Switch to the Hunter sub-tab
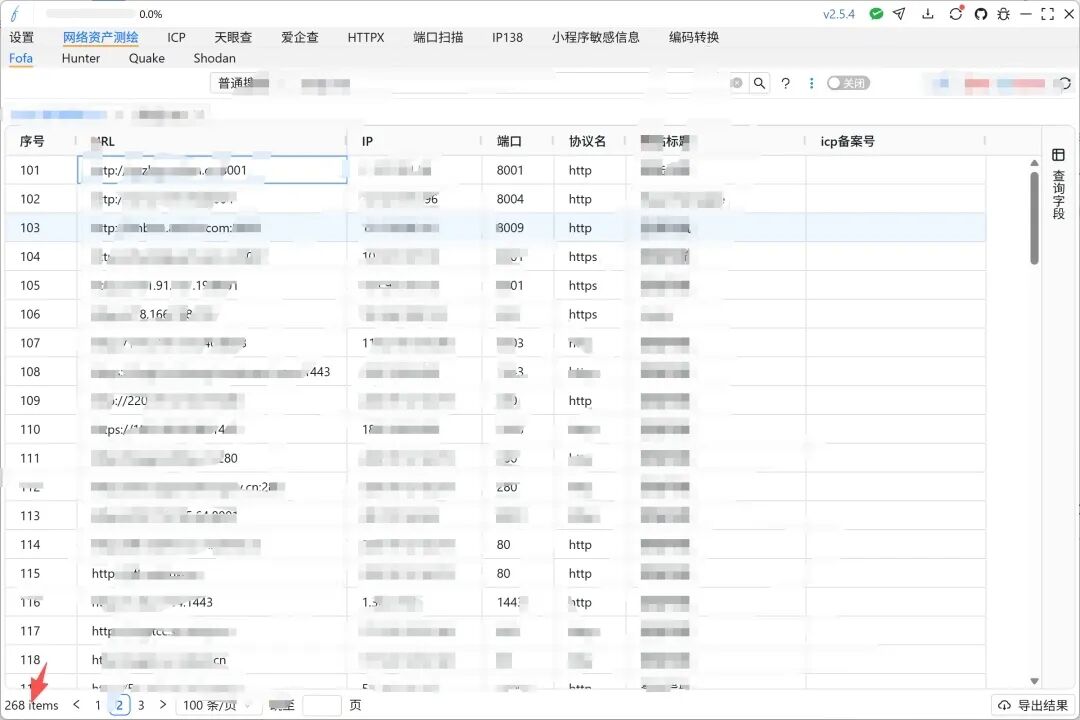Image resolution: width=1080 pixels, height=720 pixels. [x=81, y=59]
